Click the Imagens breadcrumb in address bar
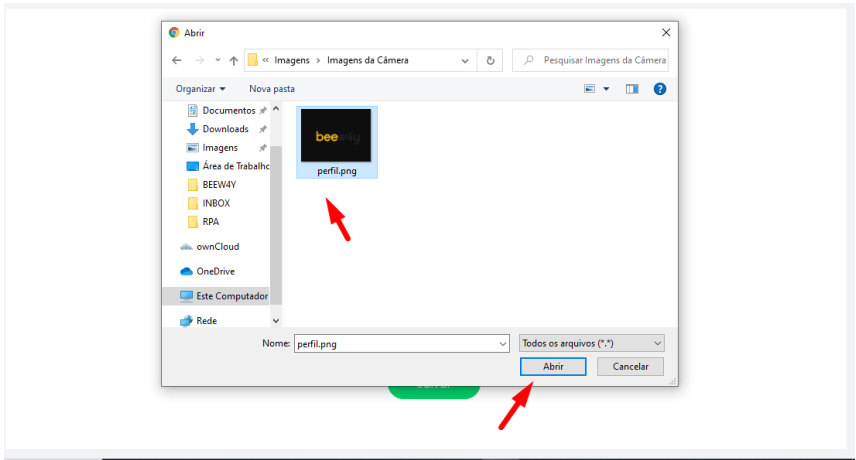This screenshot has height=460, width=856. 292,60
